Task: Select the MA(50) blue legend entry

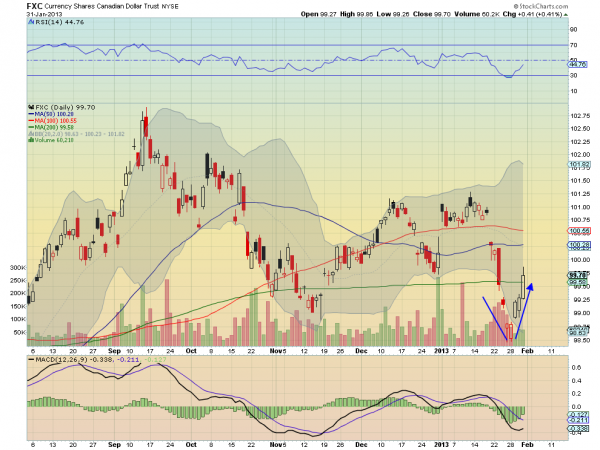Action: [51, 114]
